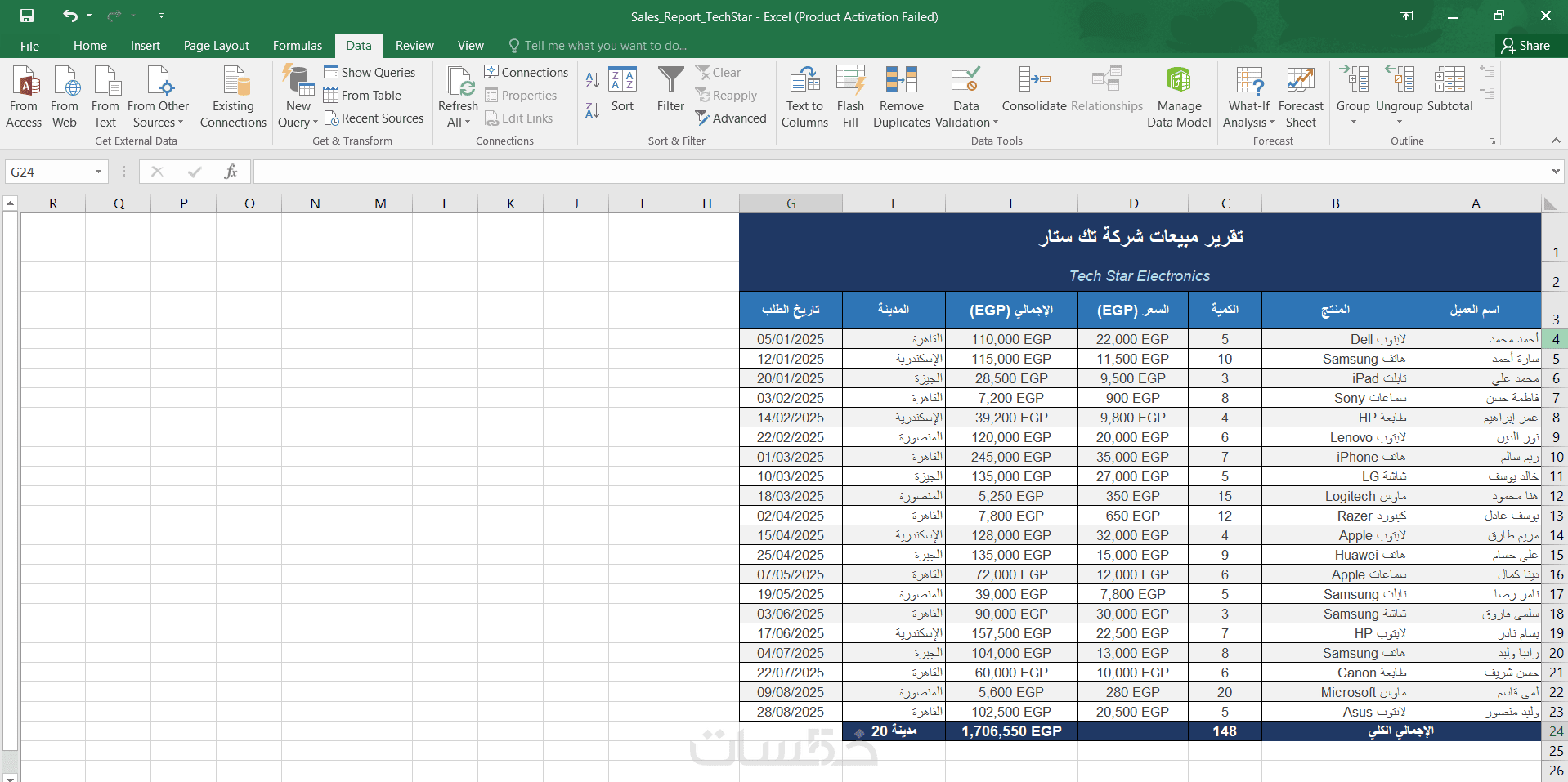This screenshot has height=782, width=1568.
Task: Switch to Page Layout tab
Action: (x=217, y=46)
